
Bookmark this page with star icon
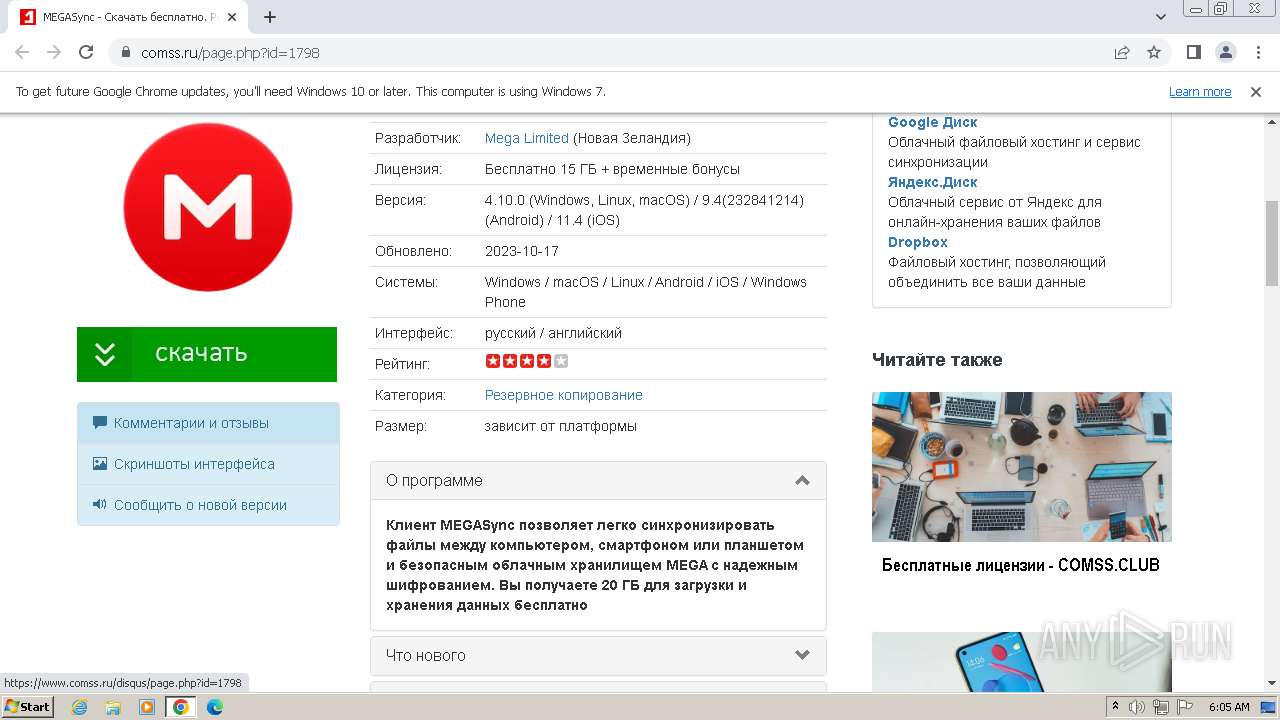[x=1154, y=52]
